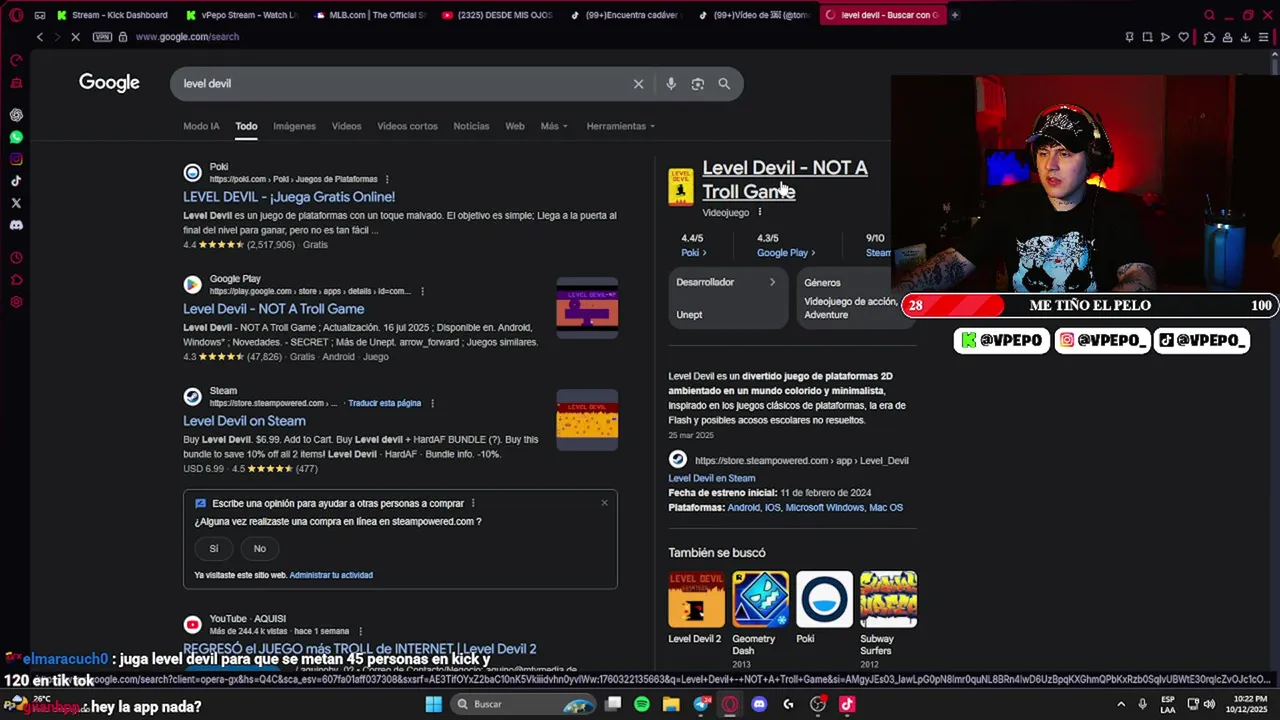Go to Google homepage via logo

coord(109,83)
